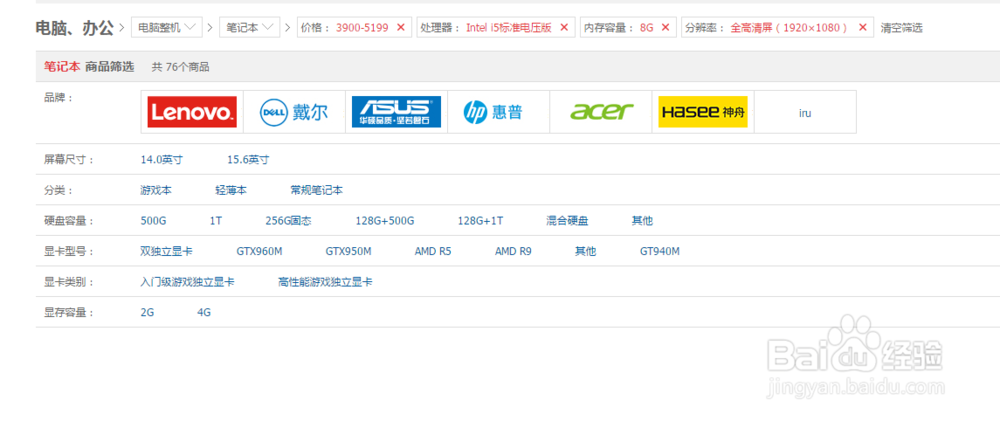The width and height of the screenshot is (1000, 421).
Task: Filter by 15.6英寸 screen size
Action: (248, 159)
